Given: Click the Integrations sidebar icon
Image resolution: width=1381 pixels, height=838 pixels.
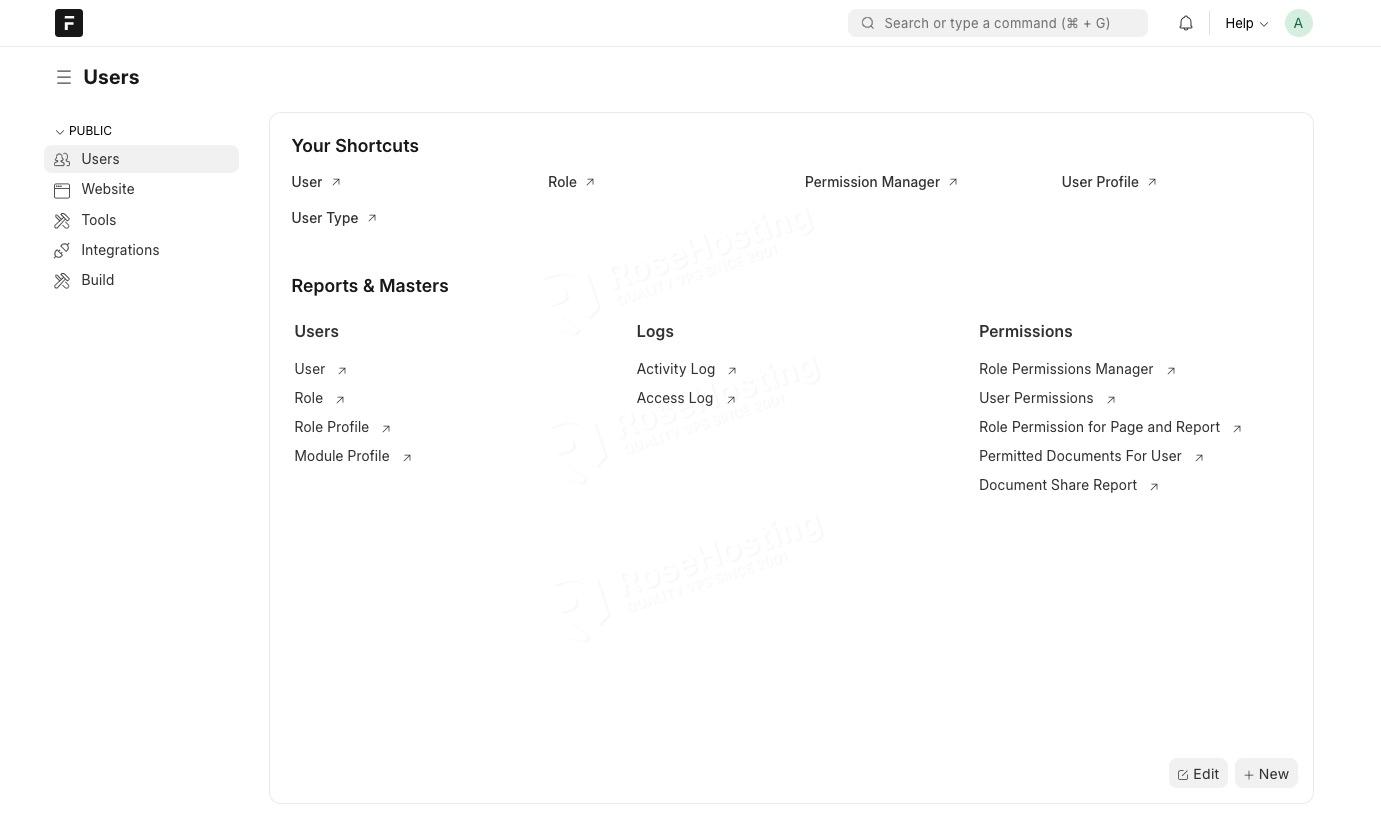Looking at the screenshot, I should pos(62,250).
